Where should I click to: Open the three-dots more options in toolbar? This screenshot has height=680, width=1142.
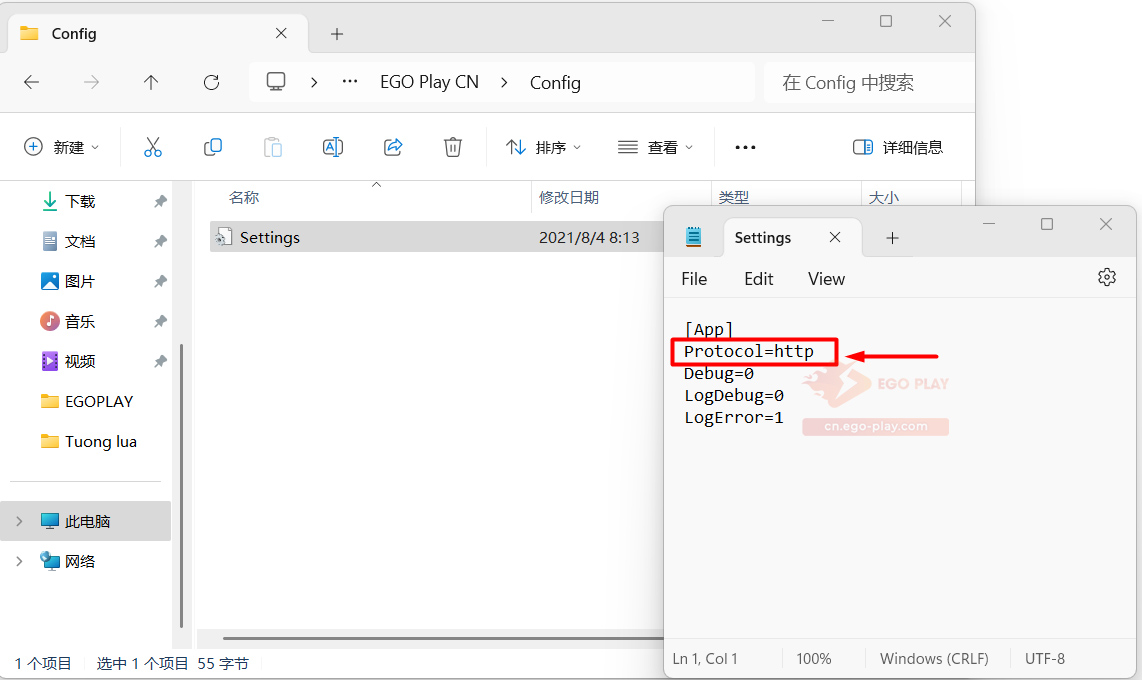[745, 147]
